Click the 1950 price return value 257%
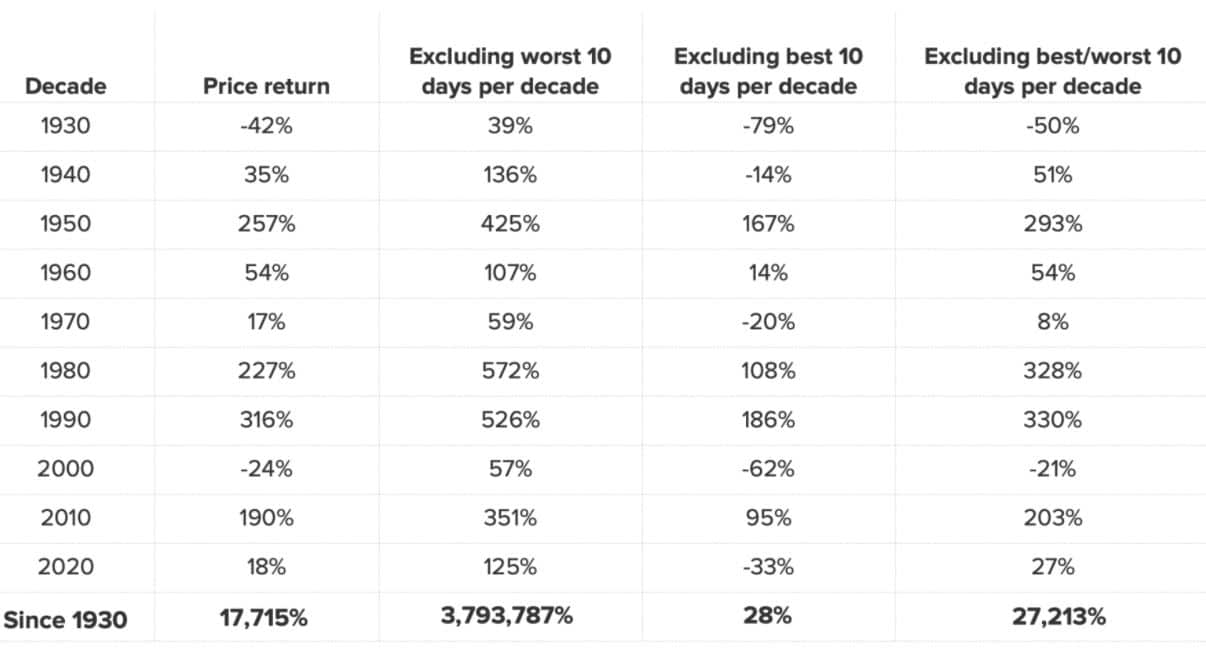The image size is (1206, 653). click(264, 224)
